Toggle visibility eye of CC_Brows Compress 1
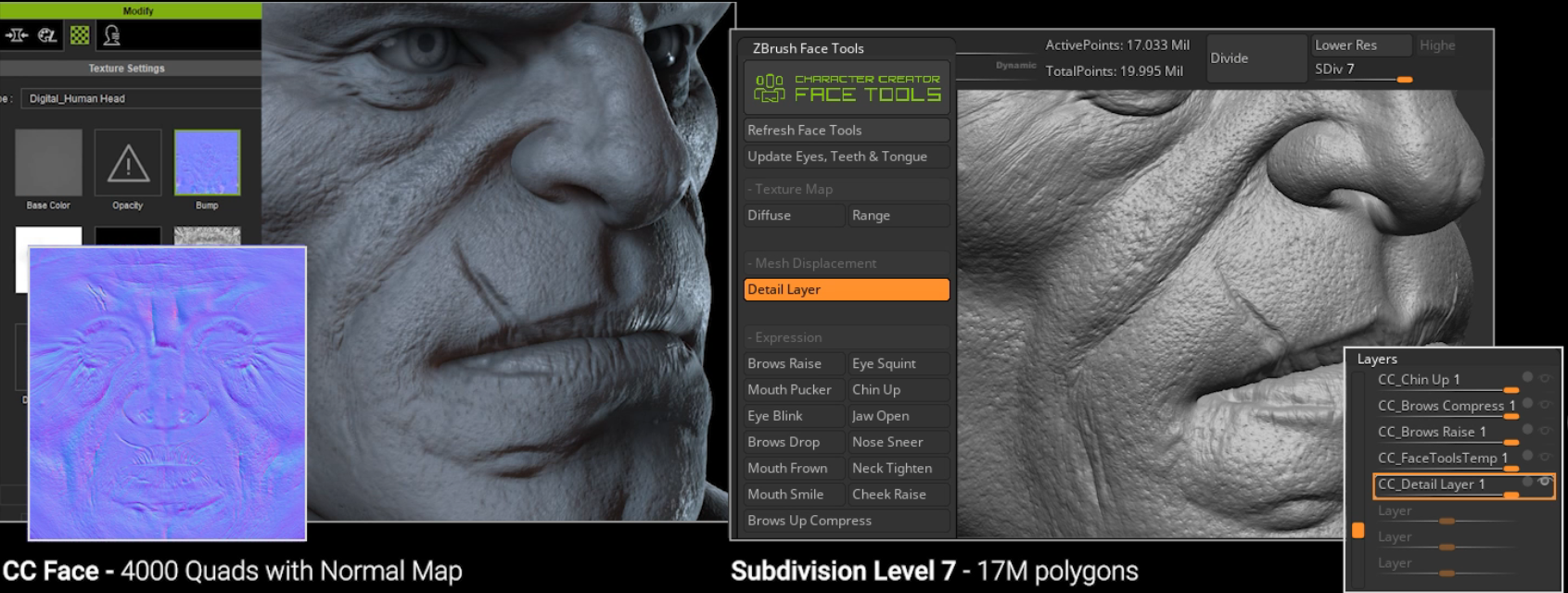This screenshot has width=1568, height=593. click(1545, 404)
